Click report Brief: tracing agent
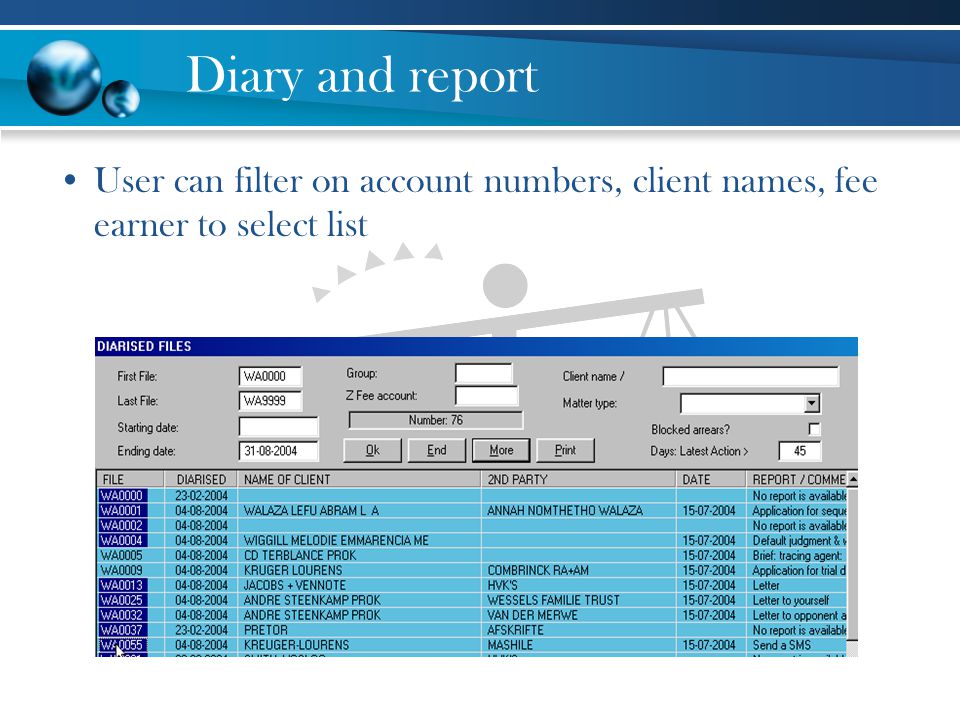Image resolution: width=960 pixels, height=720 pixels. [x=797, y=555]
